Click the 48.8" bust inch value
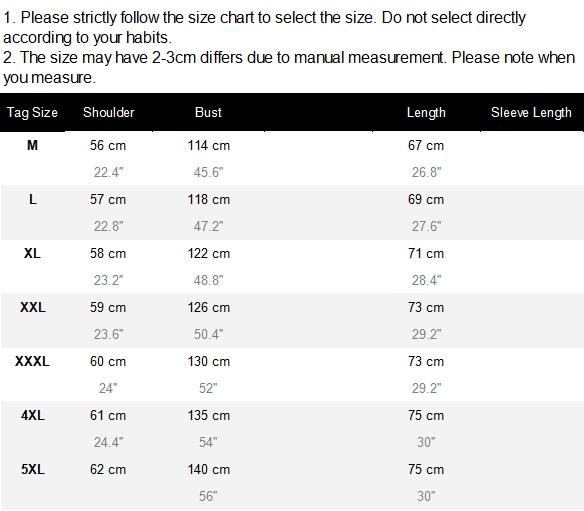 208,280
